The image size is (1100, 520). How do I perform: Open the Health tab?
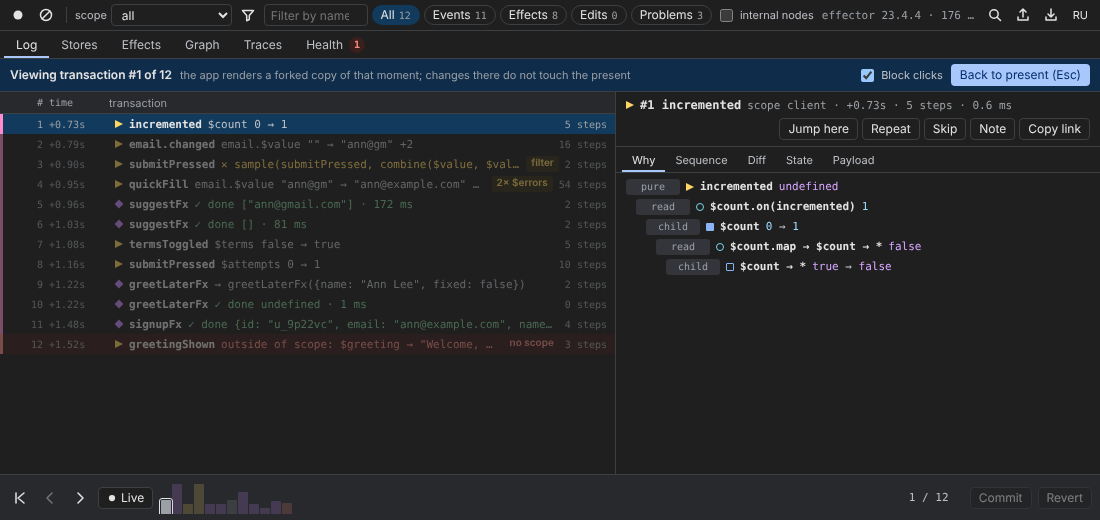(334, 45)
